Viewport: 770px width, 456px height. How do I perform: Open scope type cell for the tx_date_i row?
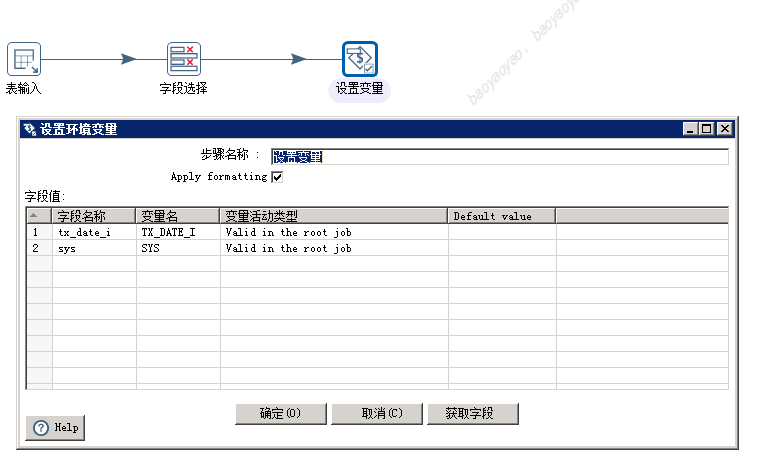334,232
